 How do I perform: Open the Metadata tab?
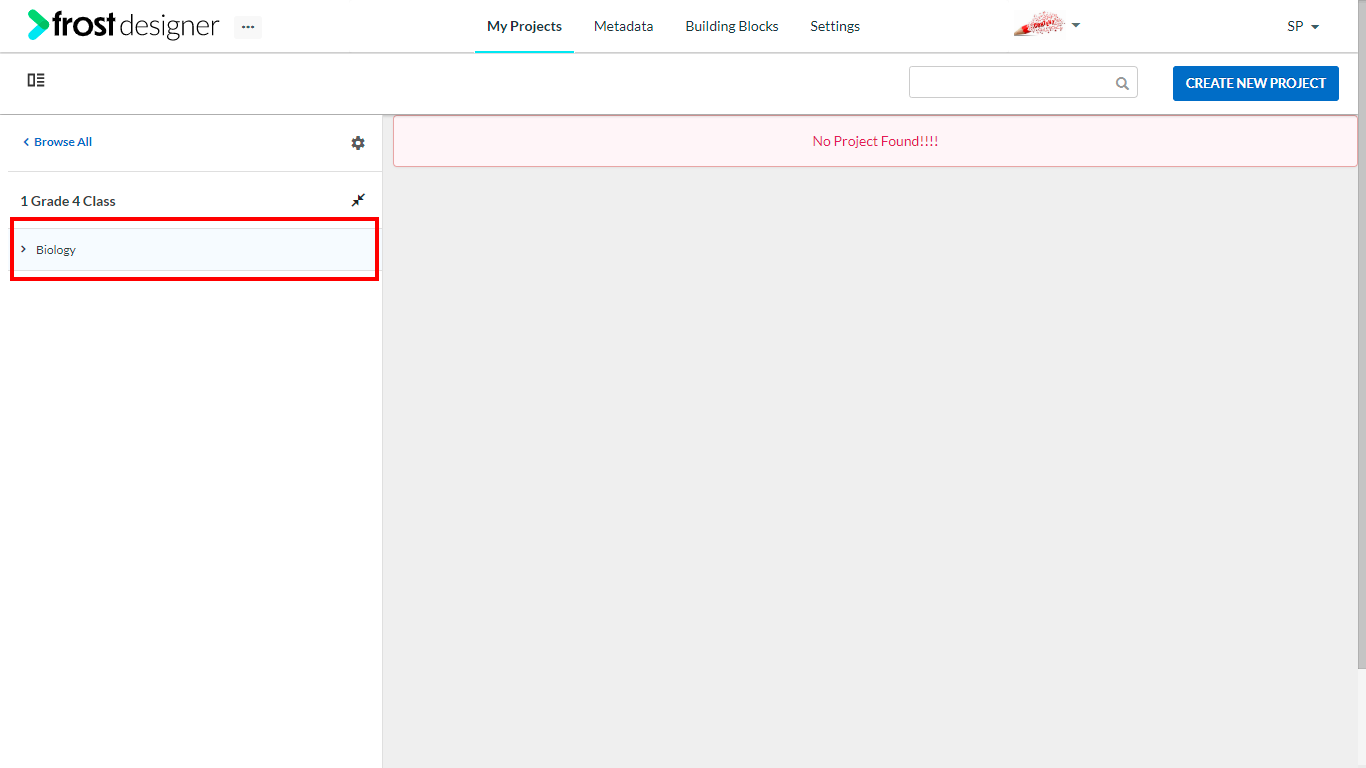(623, 26)
